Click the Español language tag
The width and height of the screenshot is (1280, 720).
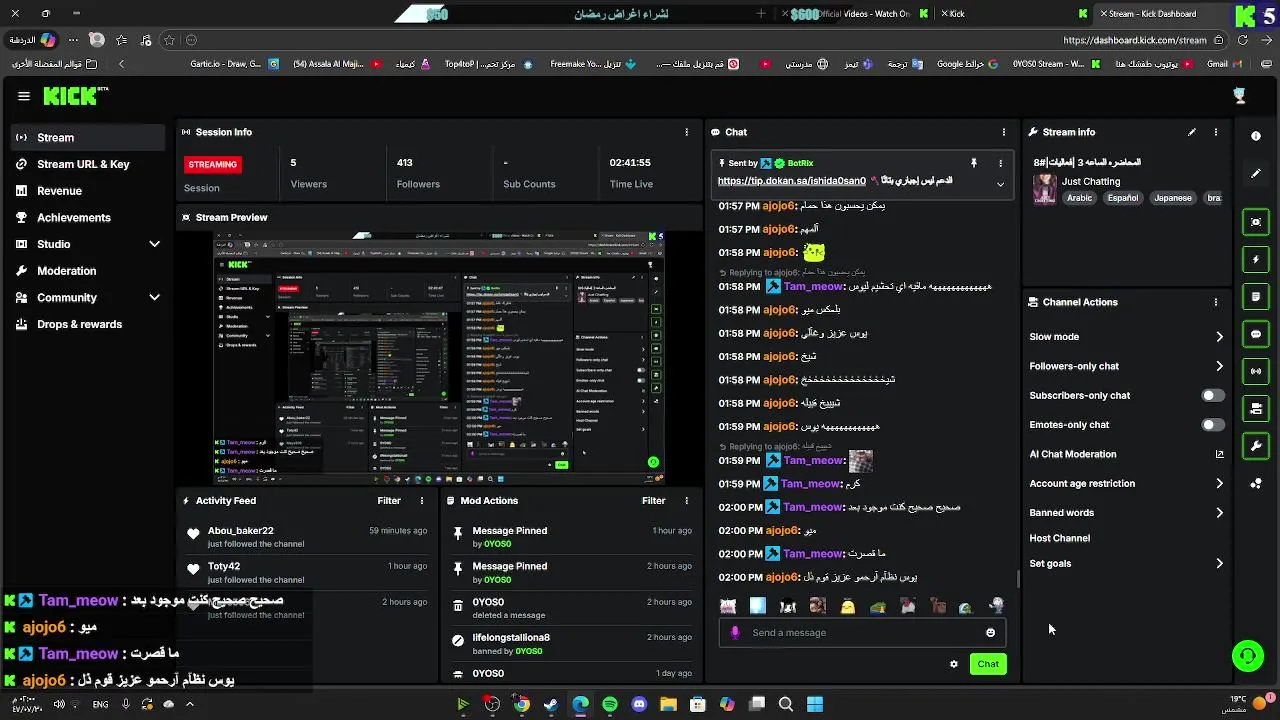(x=1122, y=198)
